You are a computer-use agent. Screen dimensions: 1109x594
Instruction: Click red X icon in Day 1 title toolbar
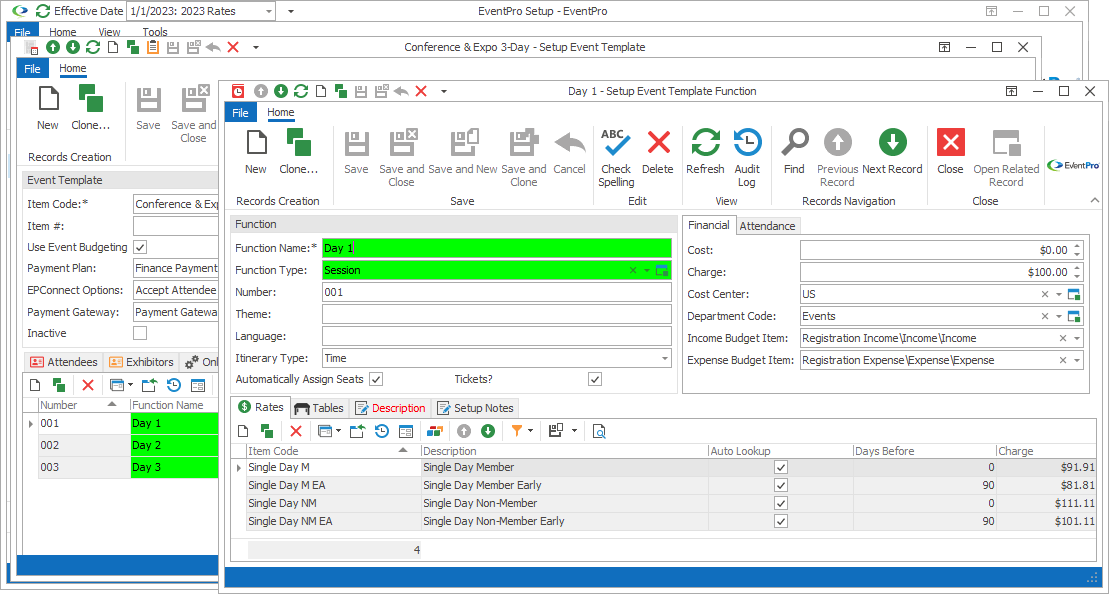421,91
